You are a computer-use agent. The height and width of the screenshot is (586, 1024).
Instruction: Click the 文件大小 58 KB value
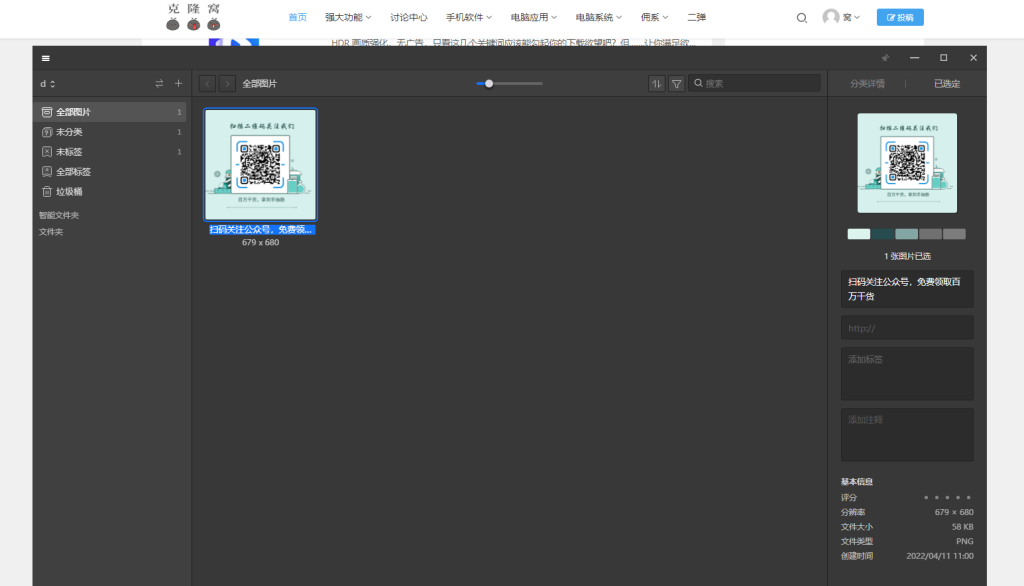tap(962, 527)
